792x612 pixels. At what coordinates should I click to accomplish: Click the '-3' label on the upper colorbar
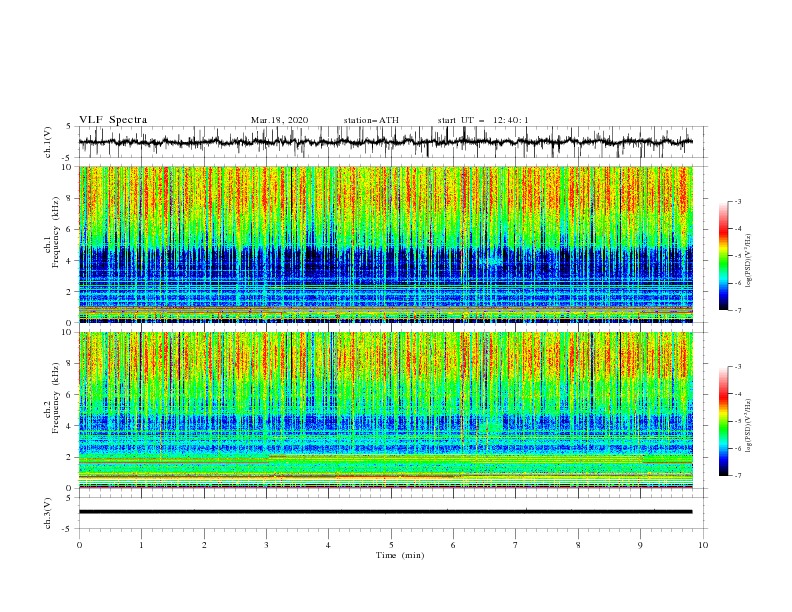tap(737, 201)
